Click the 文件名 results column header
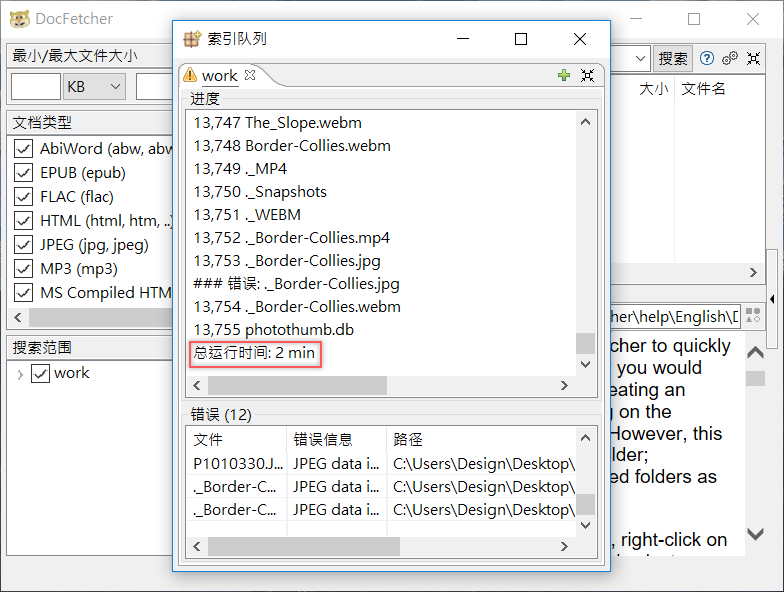The height and width of the screenshot is (592, 784). [x=703, y=89]
